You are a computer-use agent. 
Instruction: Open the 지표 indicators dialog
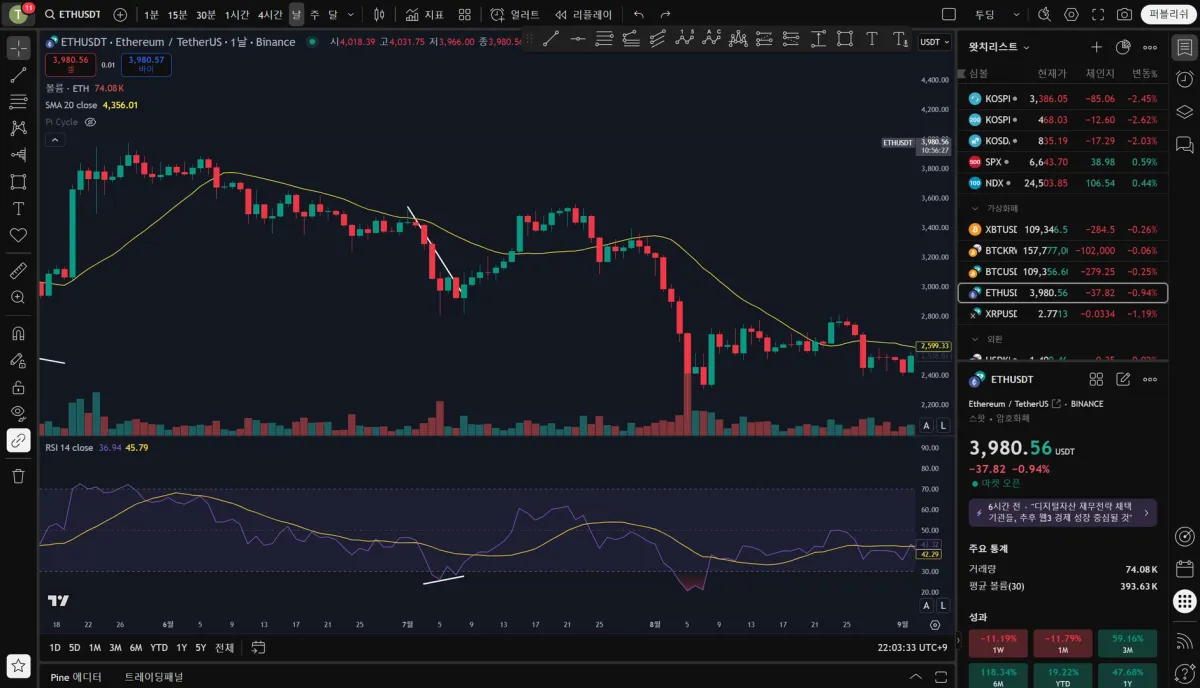point(425,15)
